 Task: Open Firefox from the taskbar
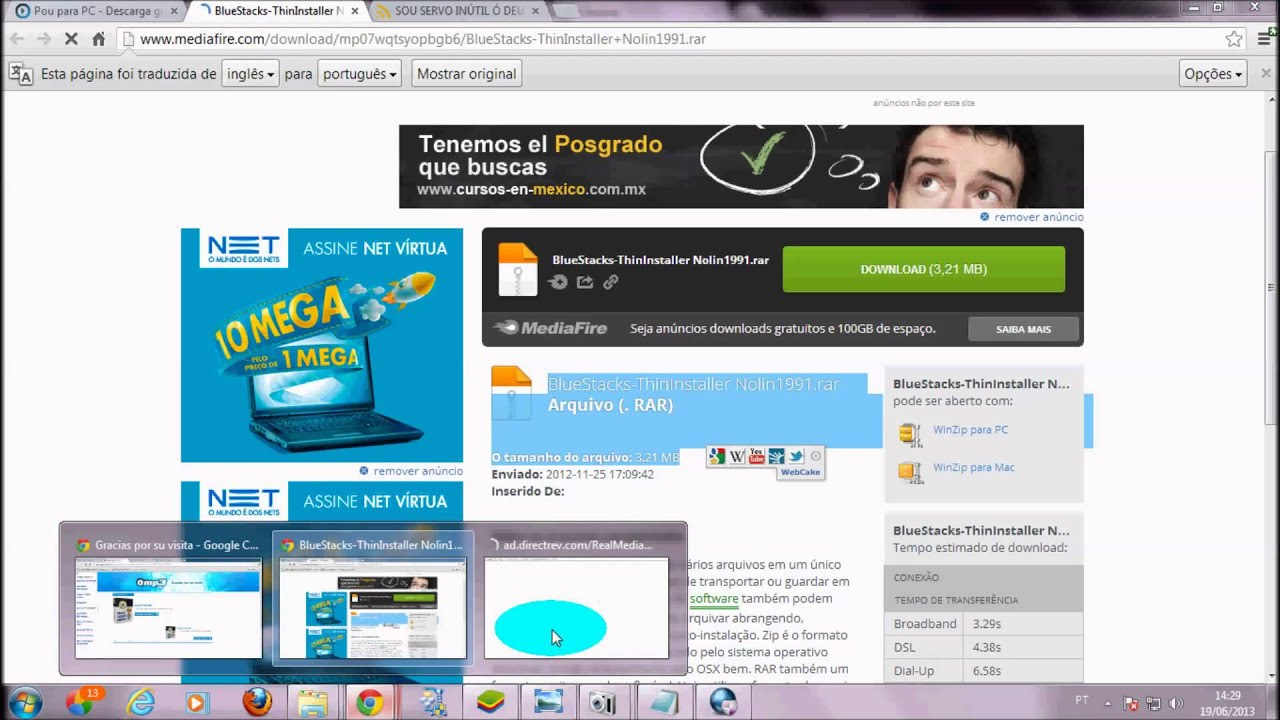[256, 702]
